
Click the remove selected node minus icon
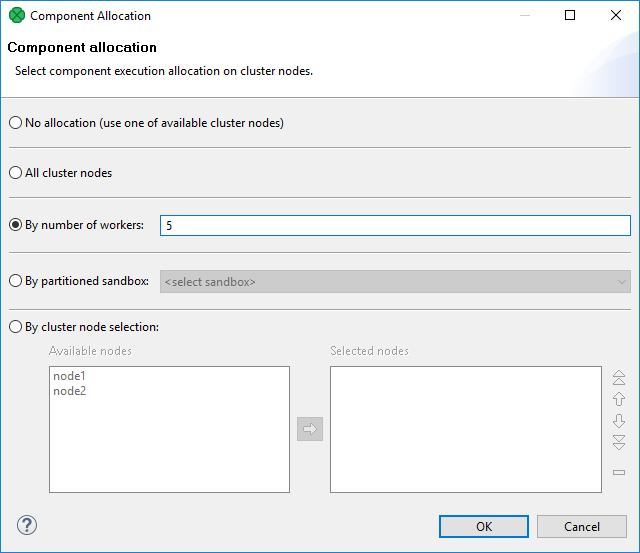619,472
